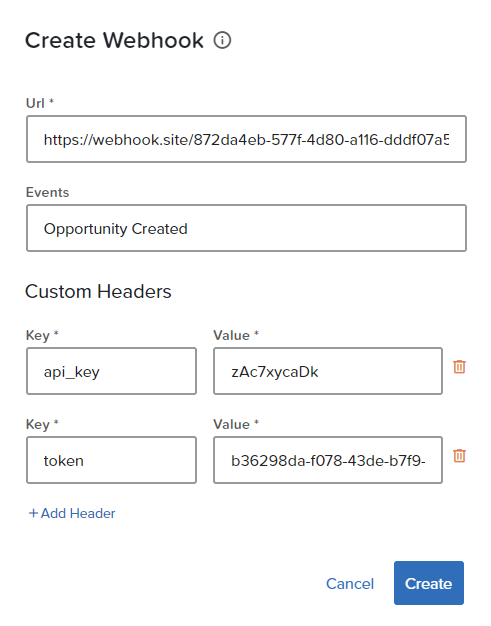Click the Events field label
The width and height of the screenshot is (491, 626).
48,192
